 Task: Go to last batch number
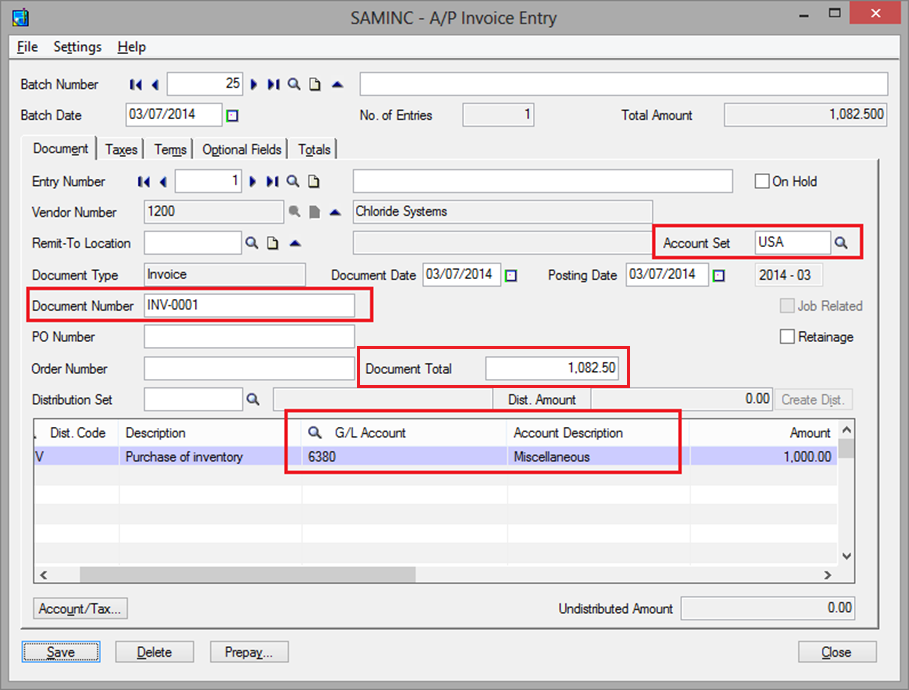point(274,85)
